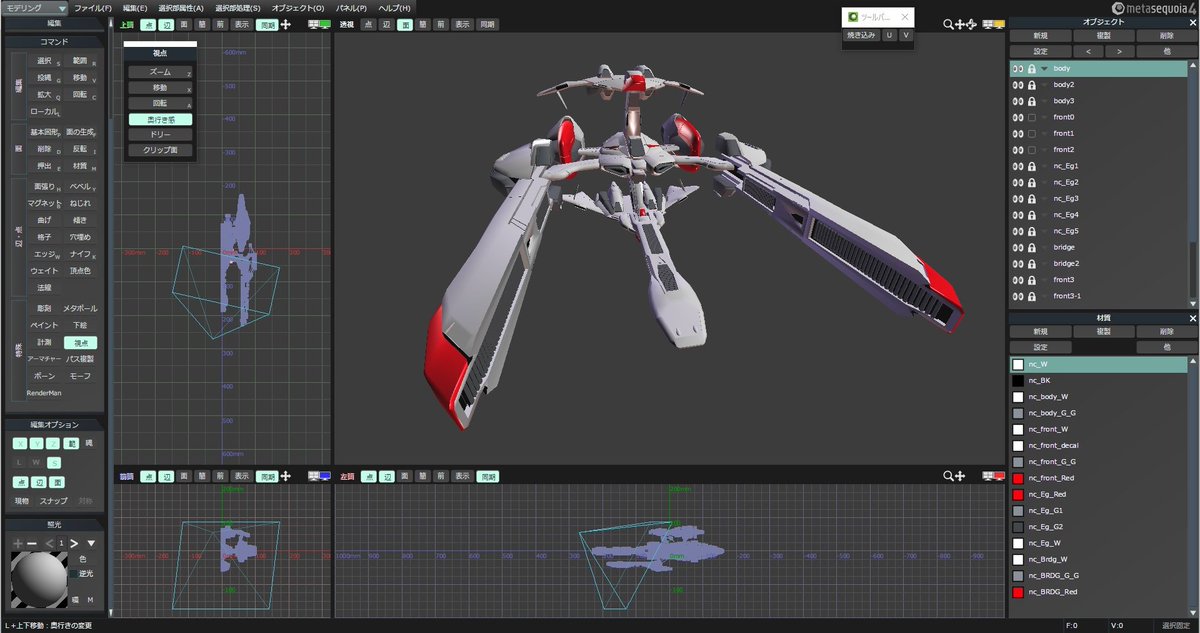The height and width of the screenshot is (633, 1200).
Task: Unlock the bridge object via lock icon
Action: (1031, 247)
